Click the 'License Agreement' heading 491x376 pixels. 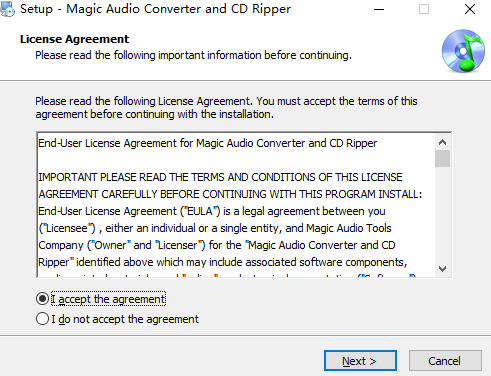(74, 39)
